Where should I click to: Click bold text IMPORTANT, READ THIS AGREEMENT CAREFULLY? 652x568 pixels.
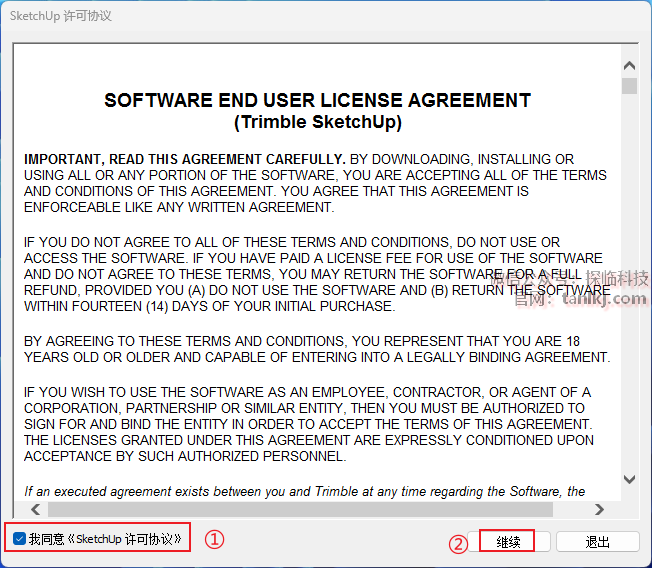[x=184, y=159]
